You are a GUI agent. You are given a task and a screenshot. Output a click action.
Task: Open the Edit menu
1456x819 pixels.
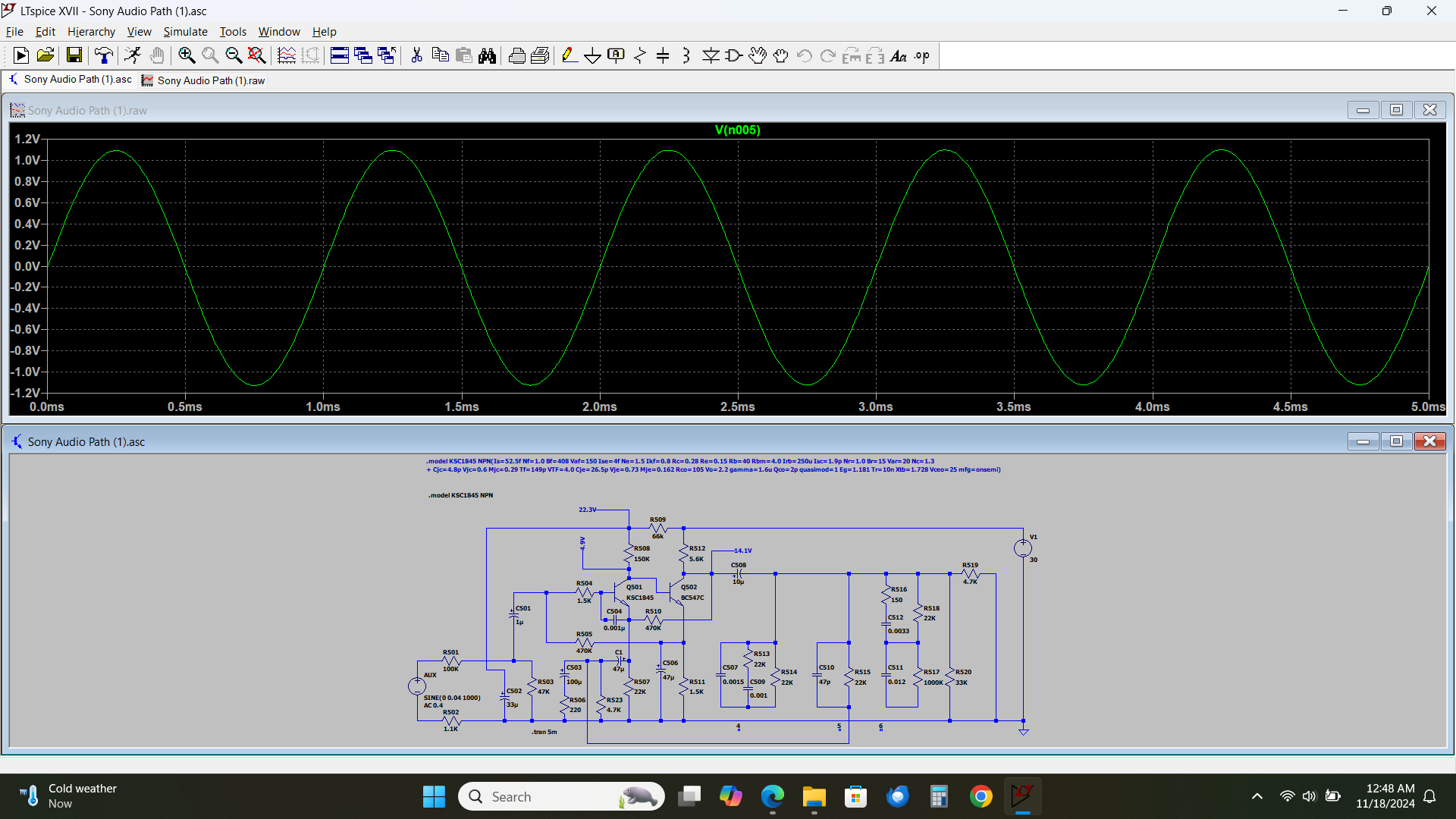(45, 32)
